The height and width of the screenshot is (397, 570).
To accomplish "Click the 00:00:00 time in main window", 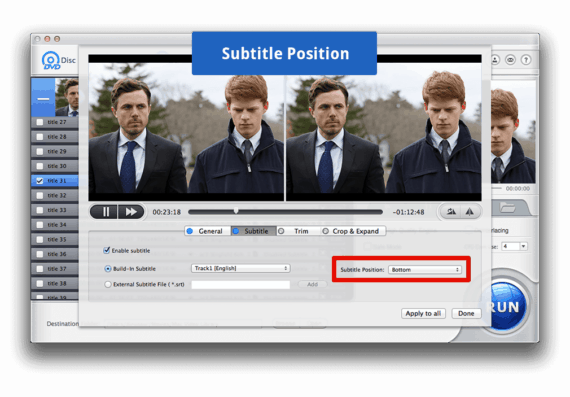I will (x=518, y=189).
